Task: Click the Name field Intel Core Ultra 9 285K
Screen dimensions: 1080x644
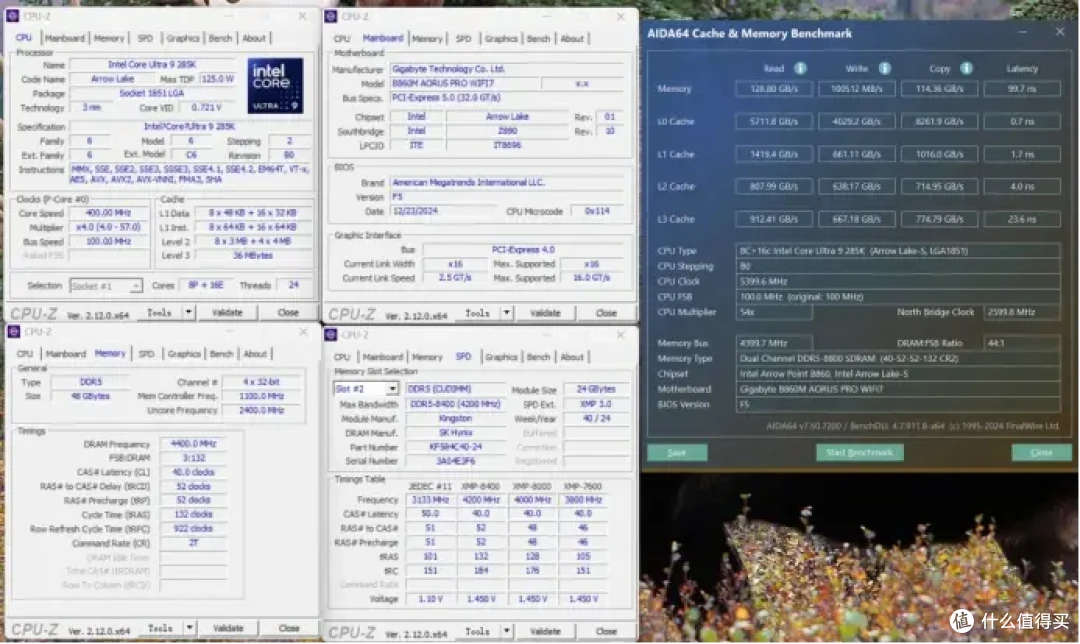Action: click(152, 64)
